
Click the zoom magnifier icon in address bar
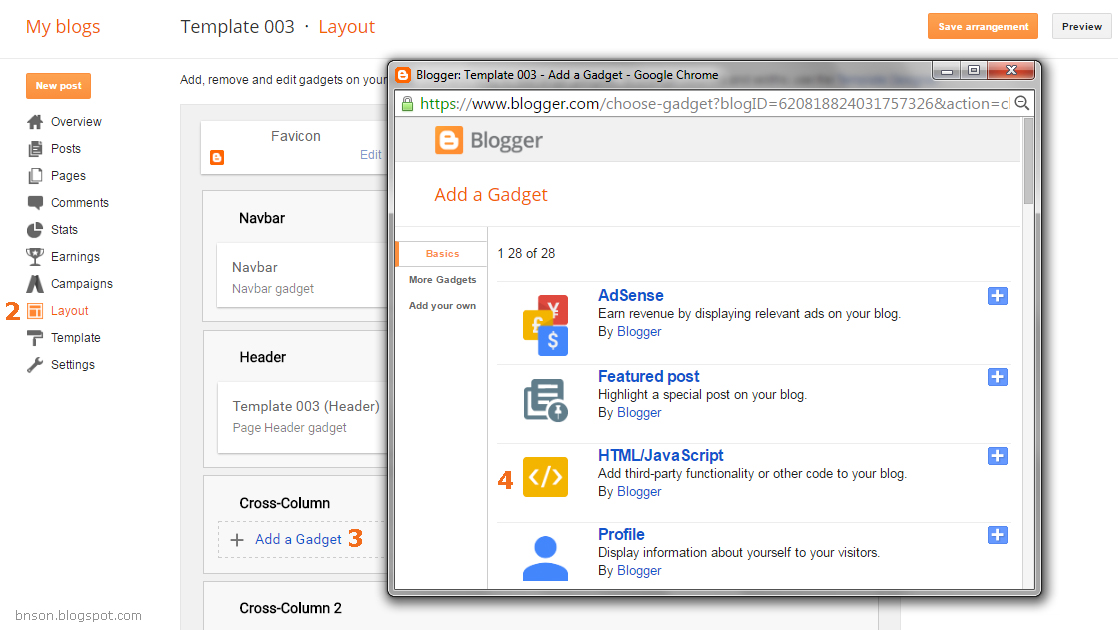1022,103
